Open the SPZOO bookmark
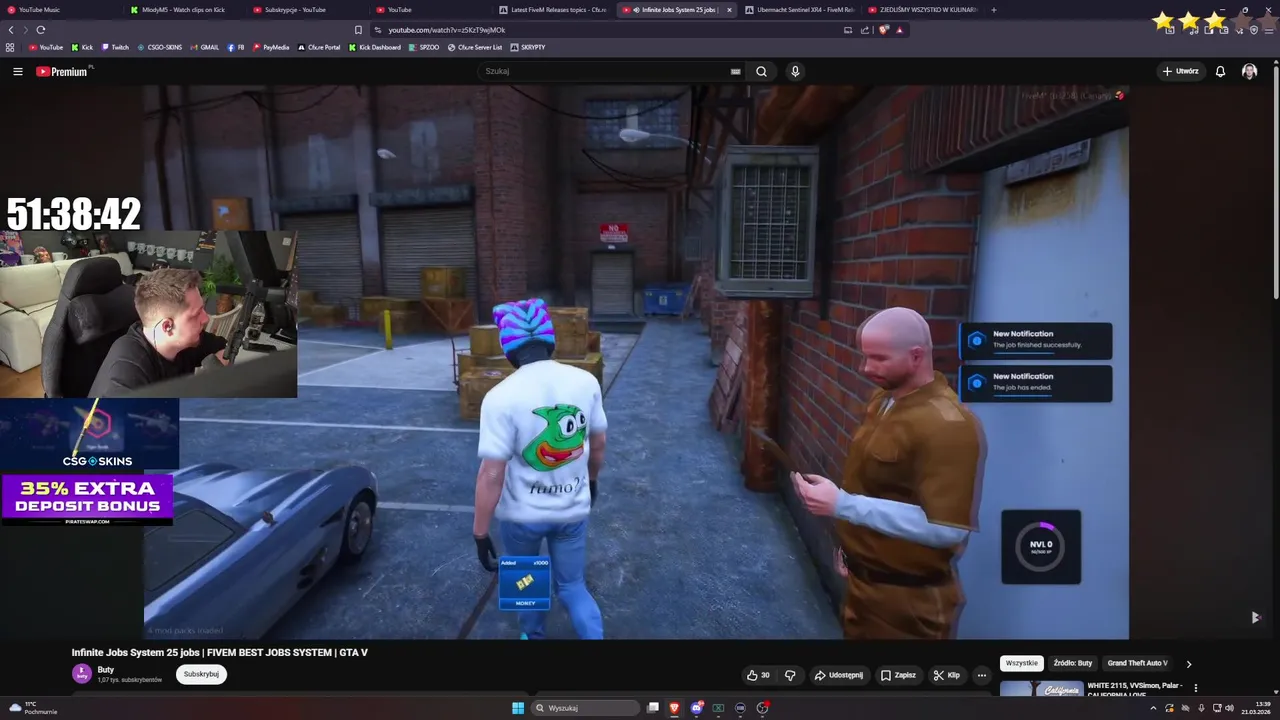Image resolution: width=1280 pixels, height=720 pixels. 424,47
